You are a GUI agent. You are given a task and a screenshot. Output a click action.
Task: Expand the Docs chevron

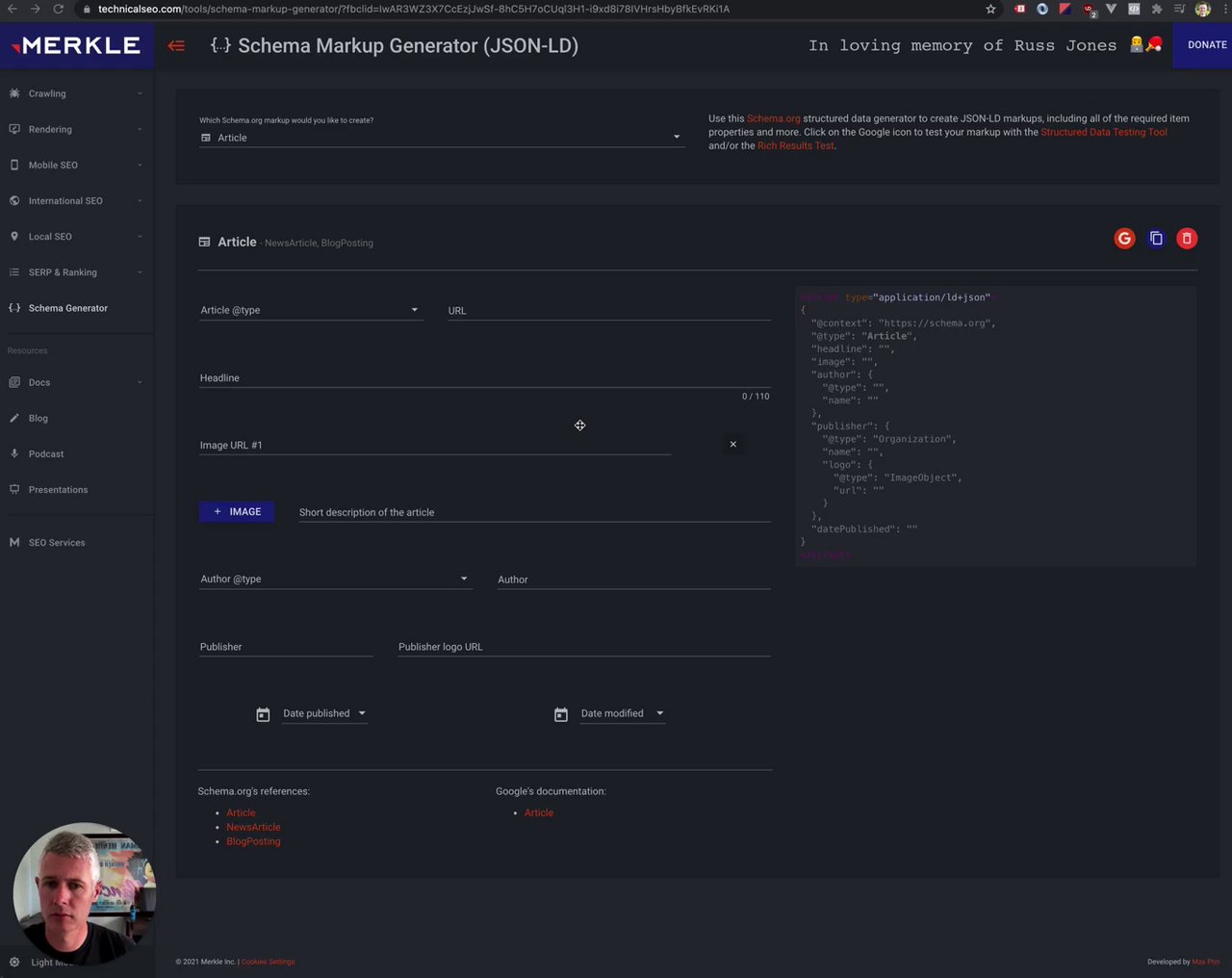click(140, 382)
